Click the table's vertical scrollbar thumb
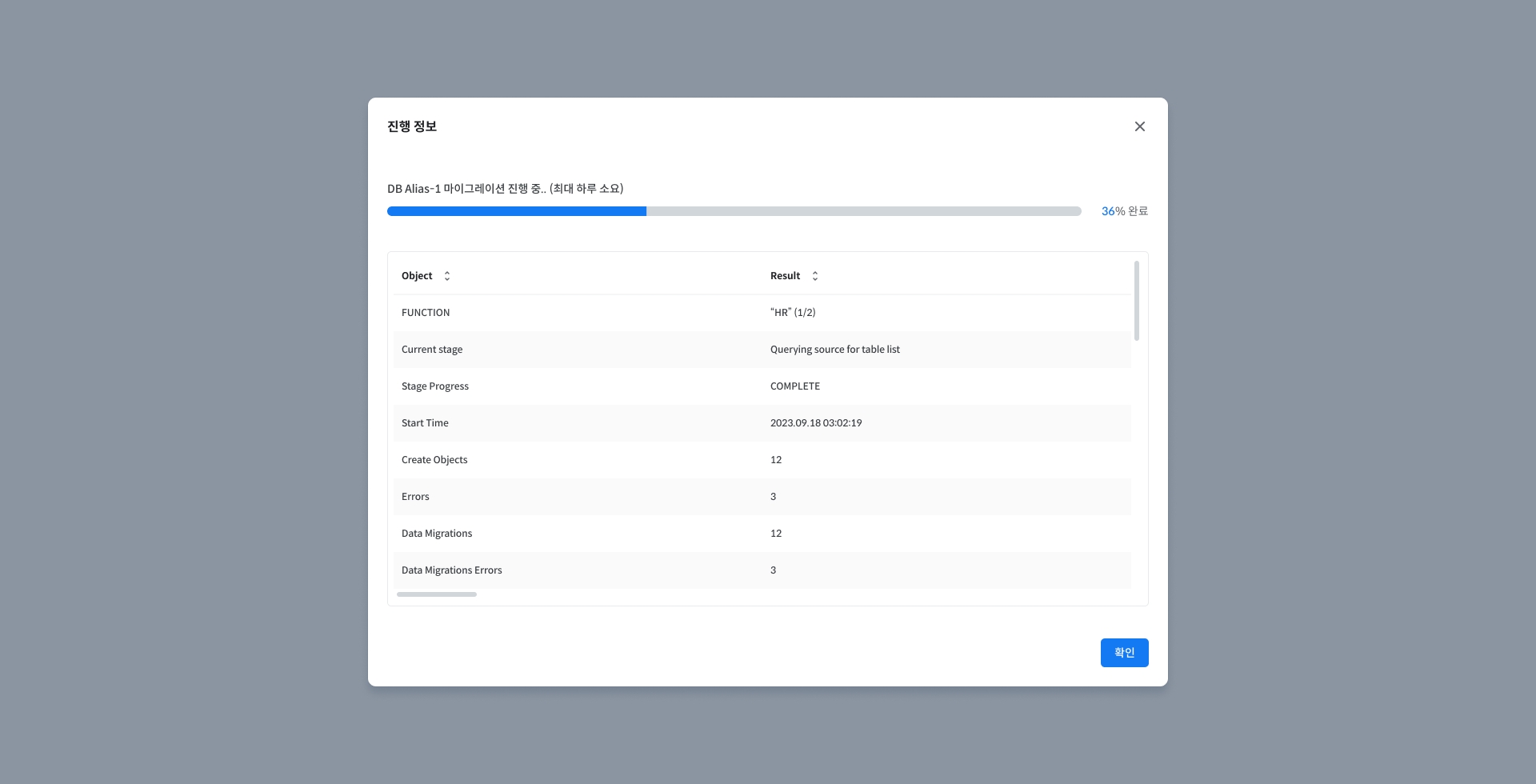 point(1136,301)
